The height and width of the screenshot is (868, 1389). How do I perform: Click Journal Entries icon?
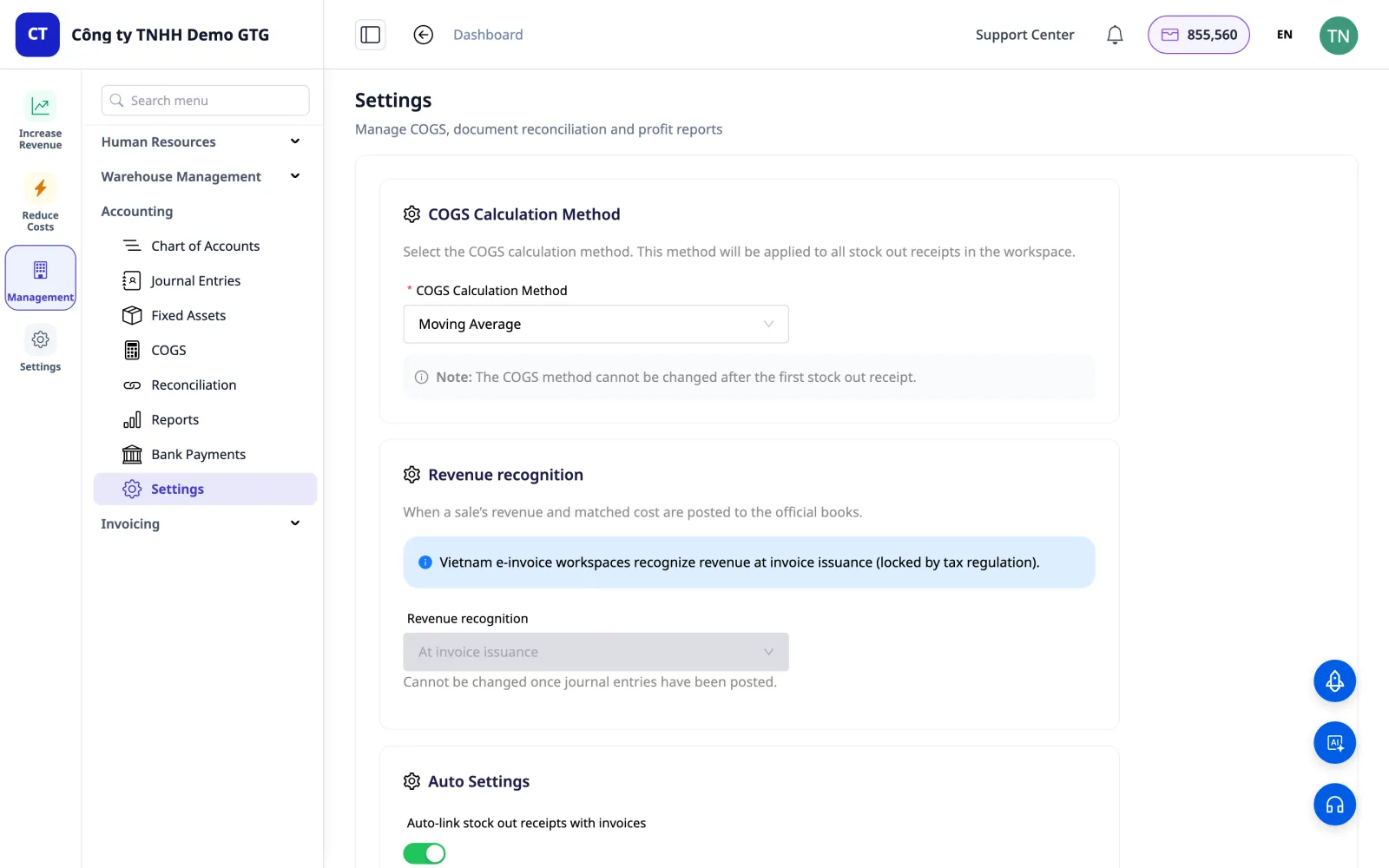click(x=132, y=280)
